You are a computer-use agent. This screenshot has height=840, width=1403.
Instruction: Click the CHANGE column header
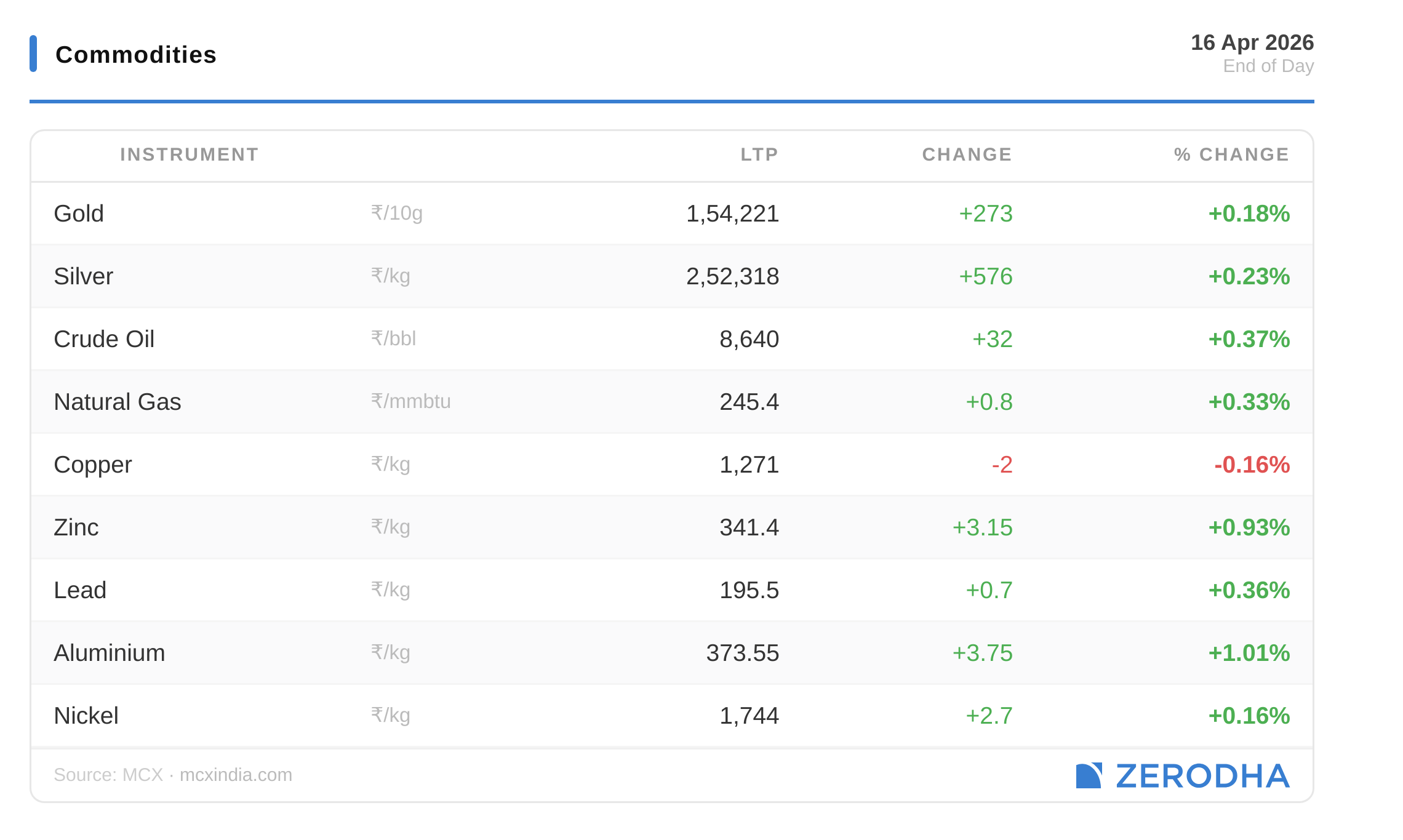pos(967,154)
